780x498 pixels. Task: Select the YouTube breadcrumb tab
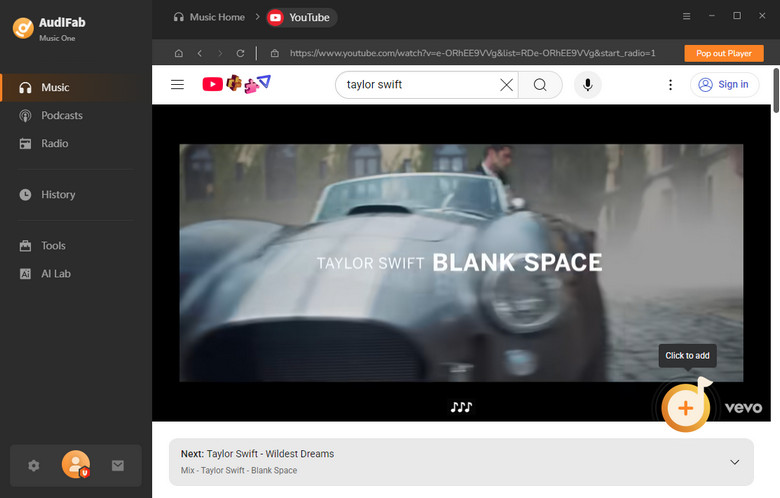click(301, 17)
